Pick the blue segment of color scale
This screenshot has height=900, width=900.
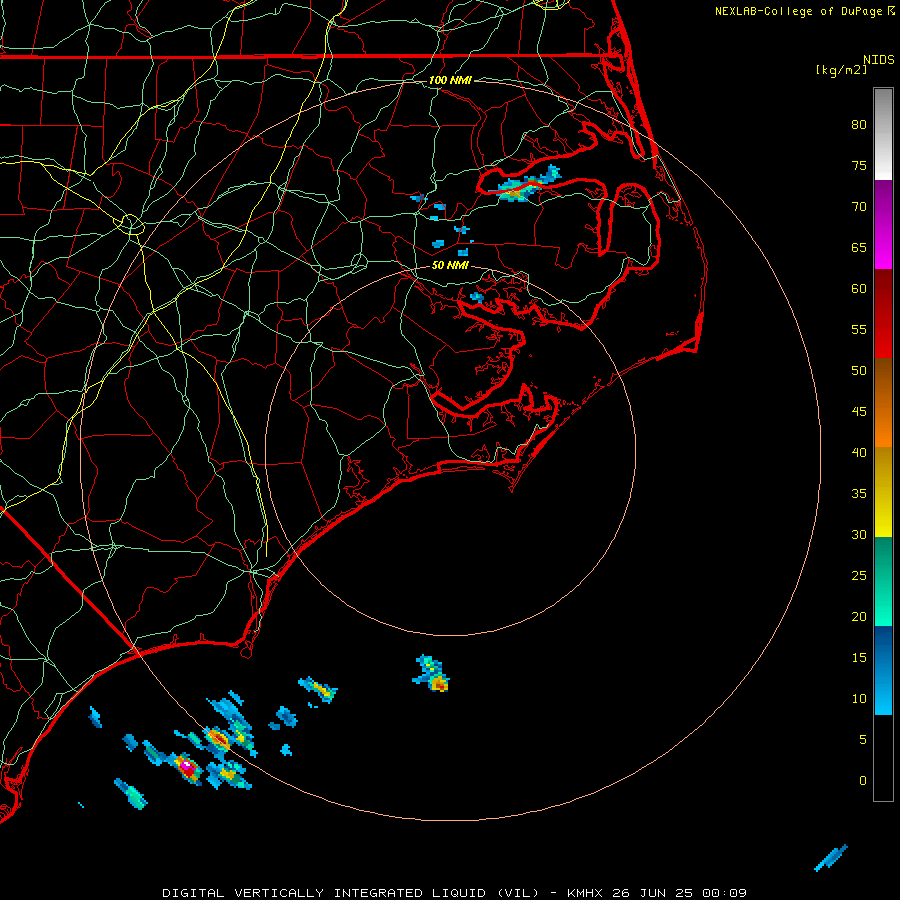pyautogui.click(x=883, y=670)
